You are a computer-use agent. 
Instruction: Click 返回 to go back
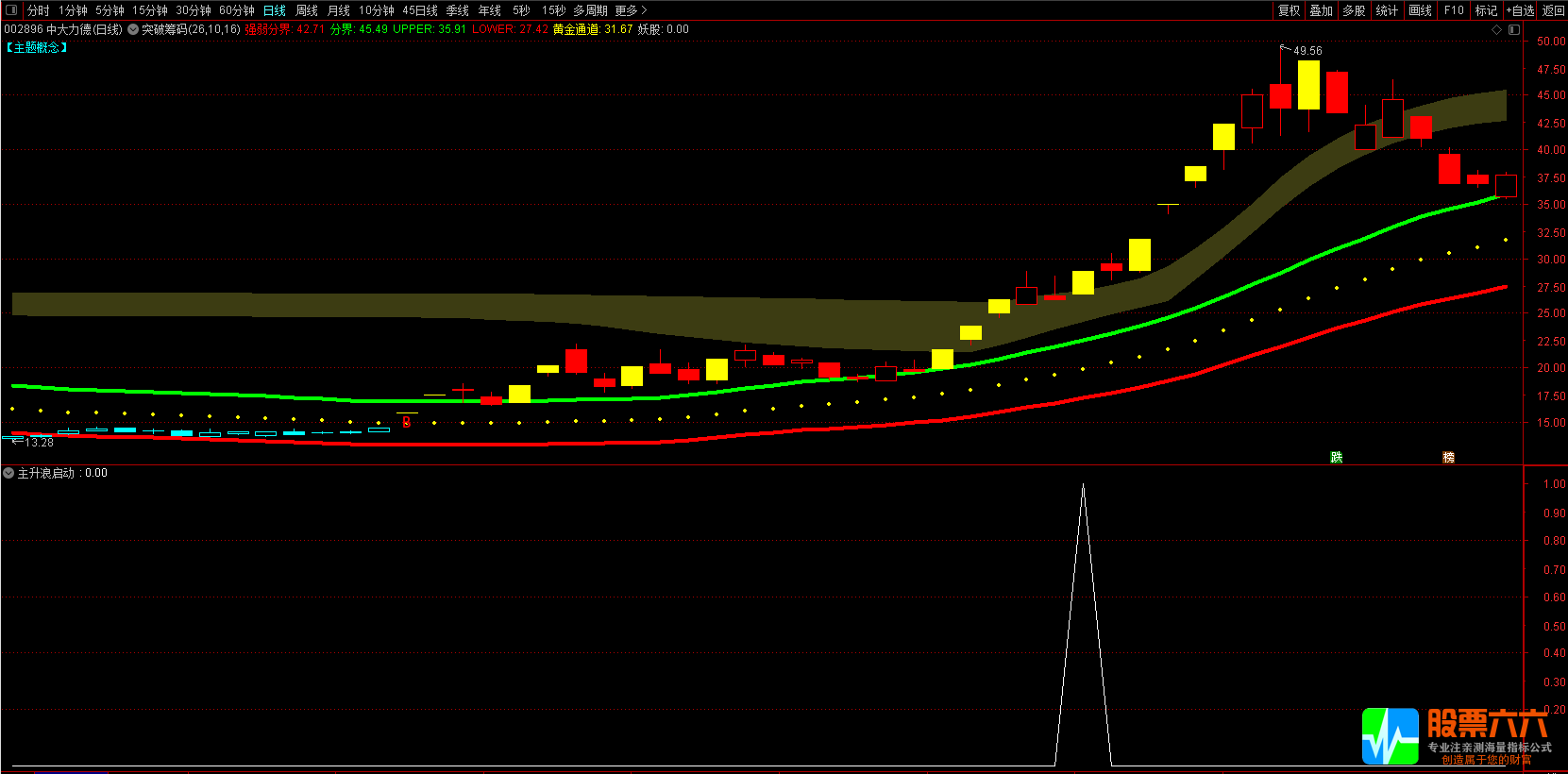pos(1553,10)
